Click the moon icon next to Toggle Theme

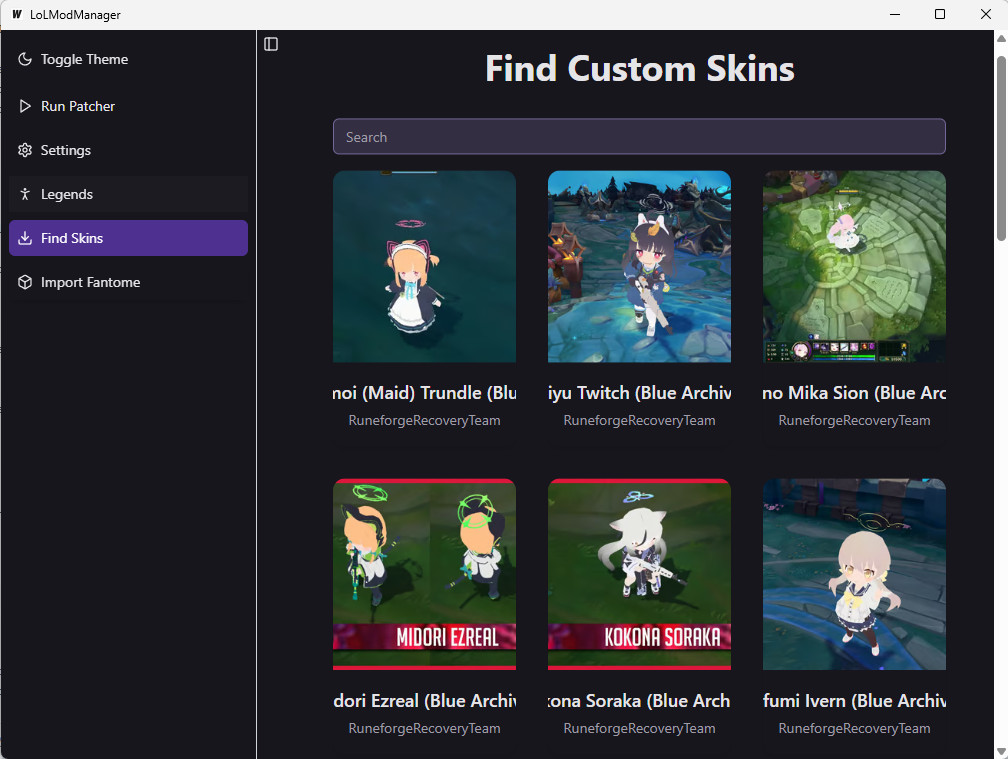(x=23, y=59)
